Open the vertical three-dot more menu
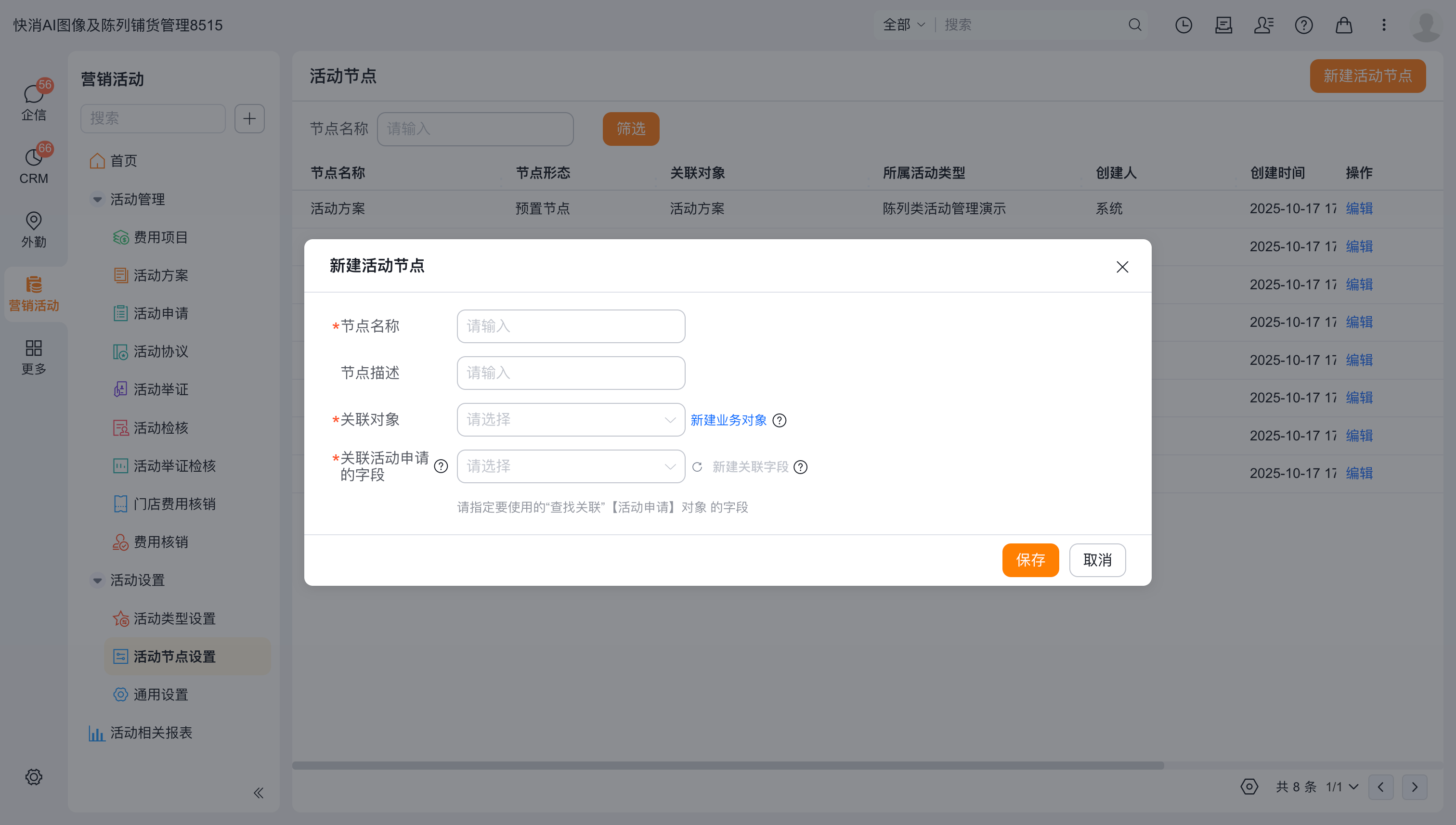 (x=1383, y=25)
